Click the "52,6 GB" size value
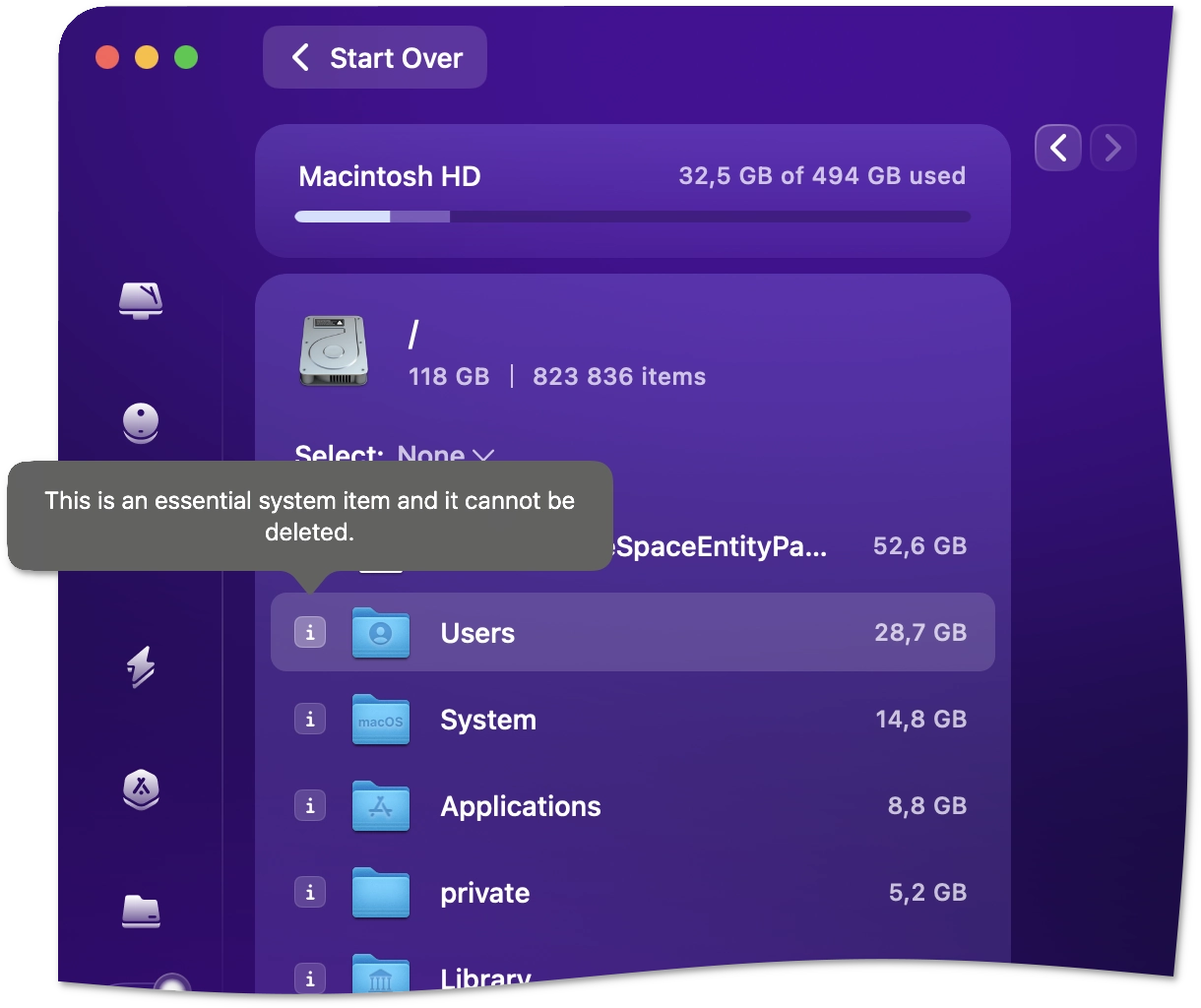 coord(920,546)
